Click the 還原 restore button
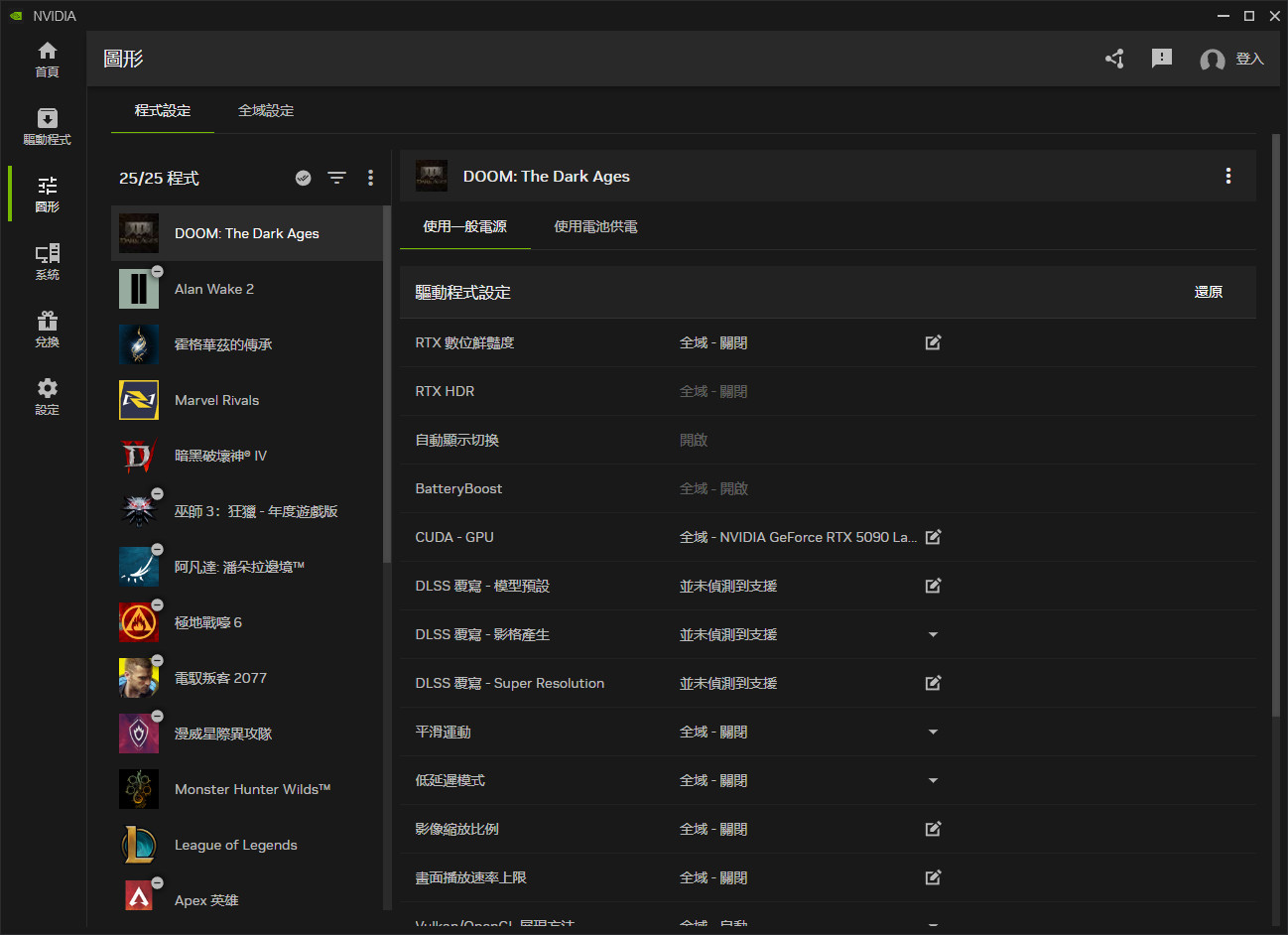The height and width of the screenshot is (935, 1288). (x=1208, y=292)
